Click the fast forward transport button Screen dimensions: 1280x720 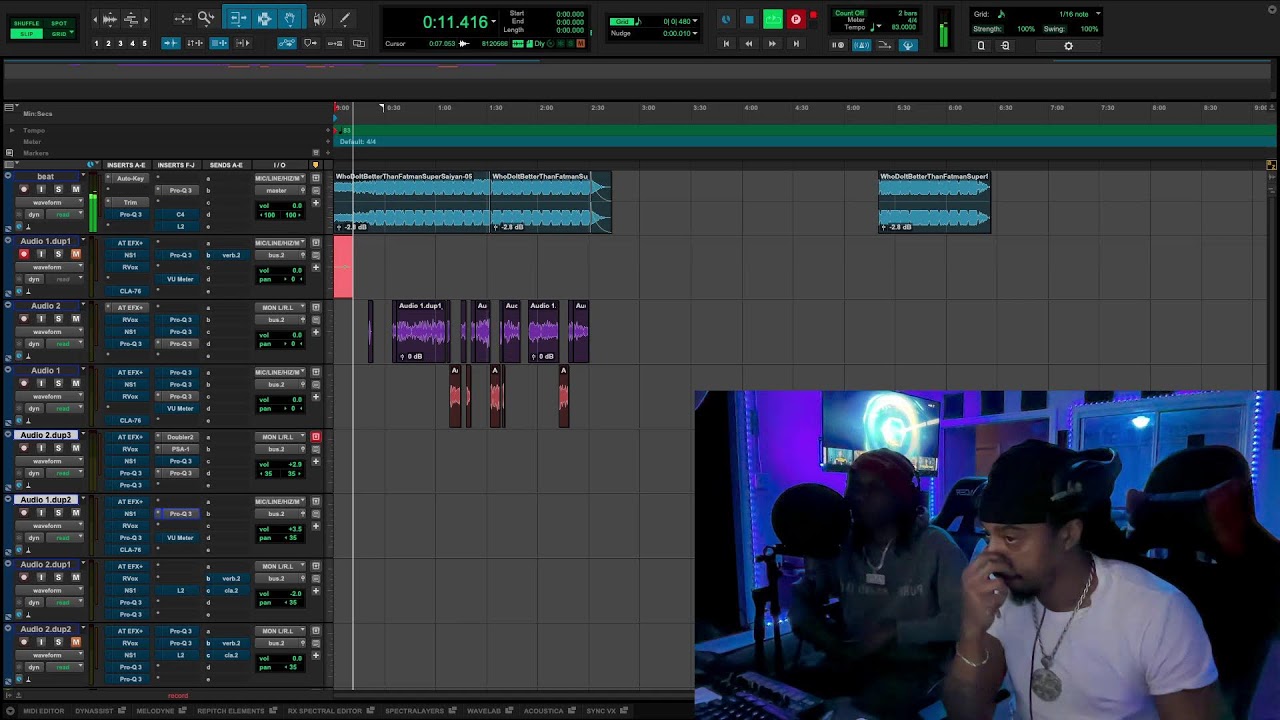pos(772,44)
